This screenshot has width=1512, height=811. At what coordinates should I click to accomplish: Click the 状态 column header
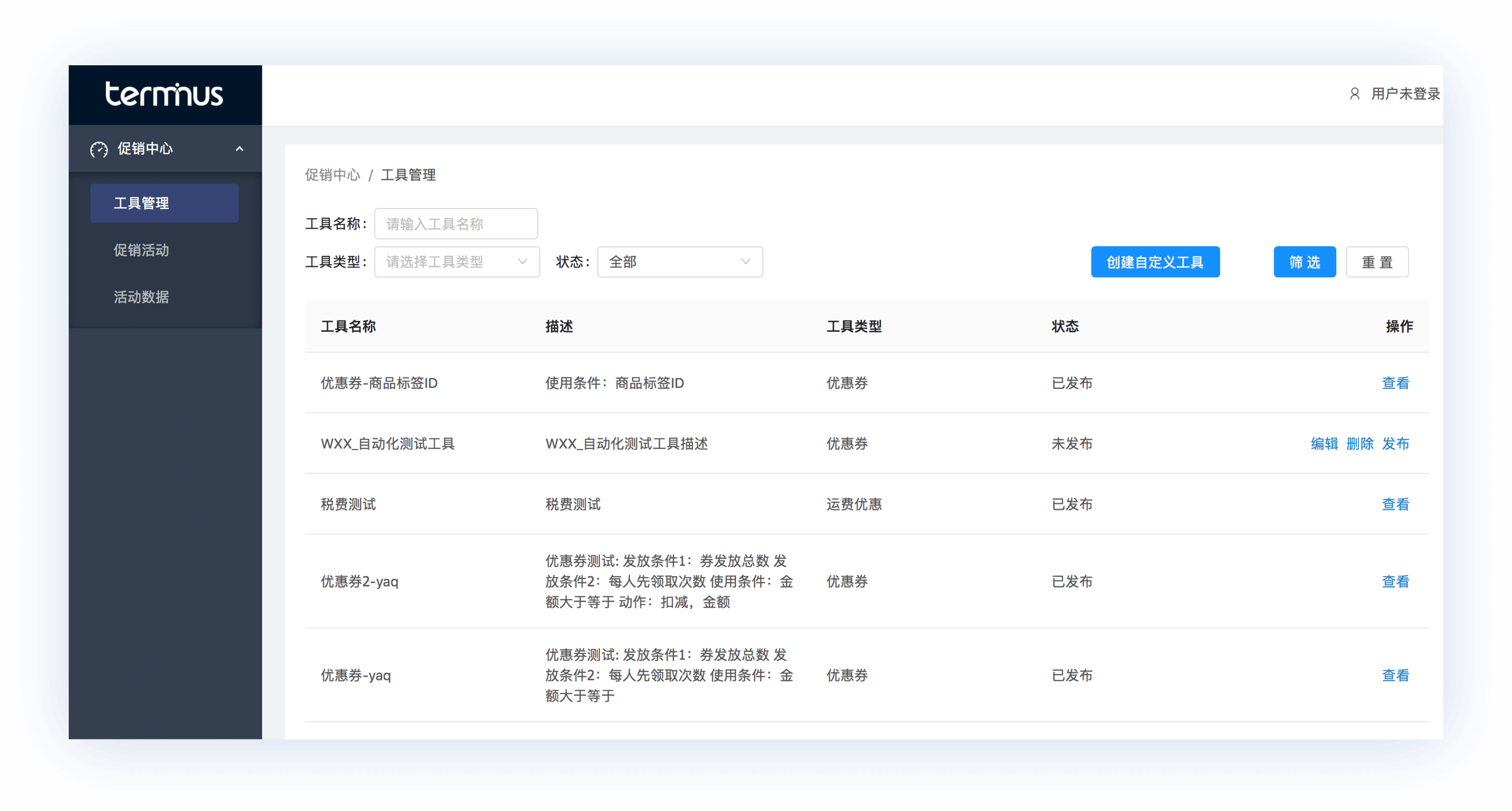[1065, 326]
